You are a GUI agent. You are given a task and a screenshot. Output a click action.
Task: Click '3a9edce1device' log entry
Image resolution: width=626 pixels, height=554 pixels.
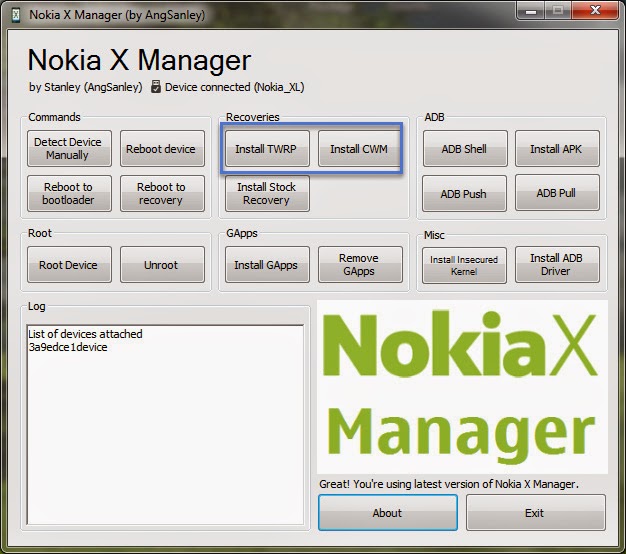[68, 347]
